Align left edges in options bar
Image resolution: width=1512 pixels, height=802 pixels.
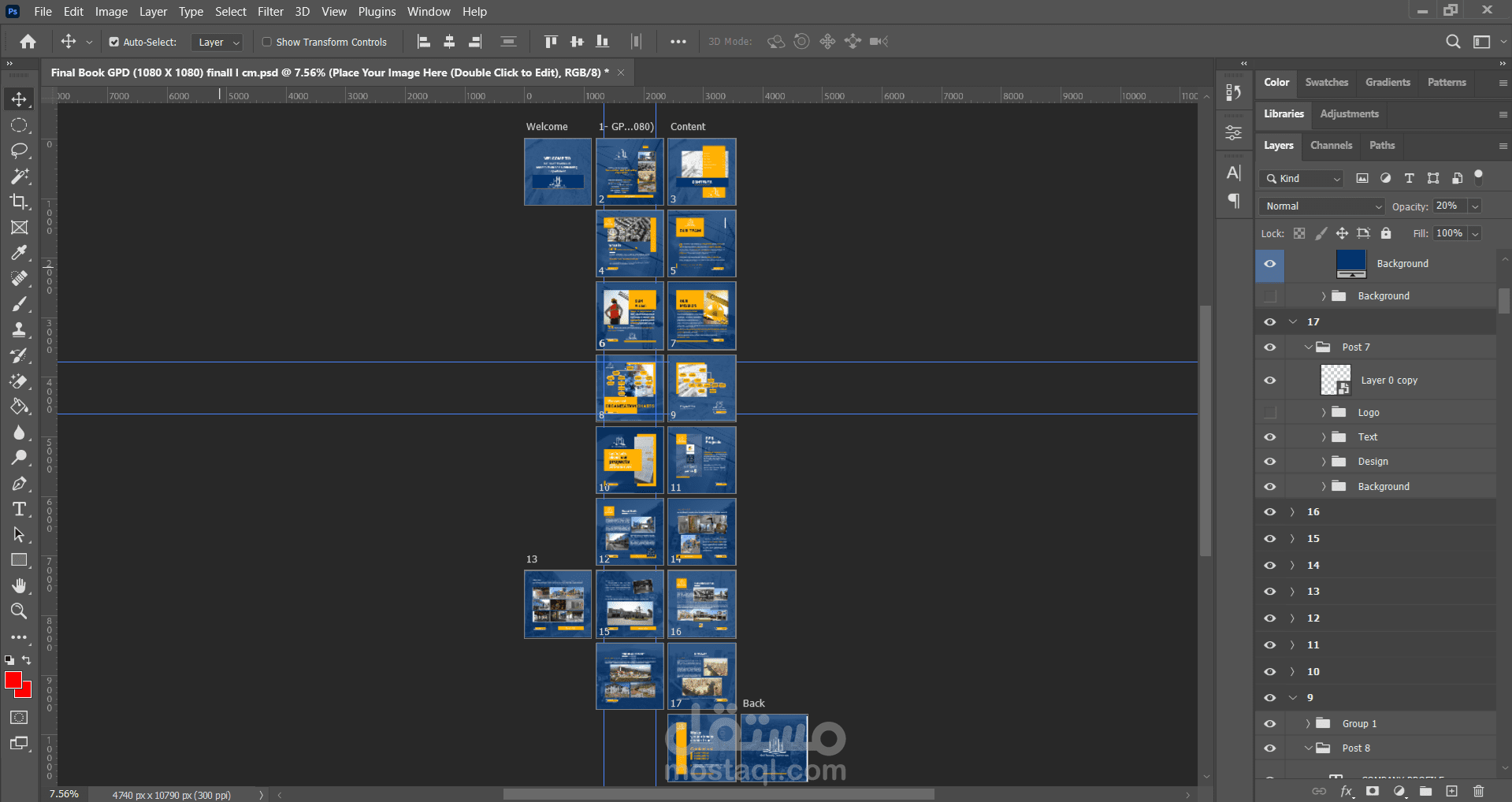424,42
